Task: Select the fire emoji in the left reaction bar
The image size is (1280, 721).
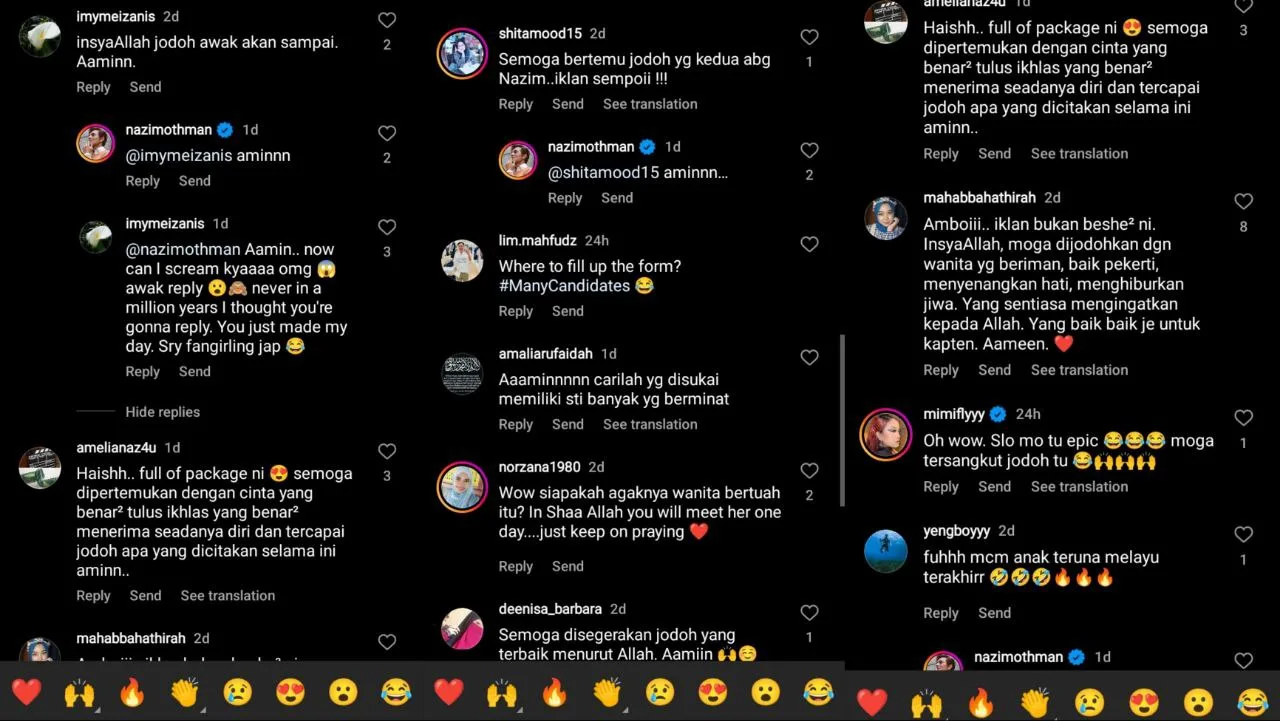Action: click(x=132, y=691)
